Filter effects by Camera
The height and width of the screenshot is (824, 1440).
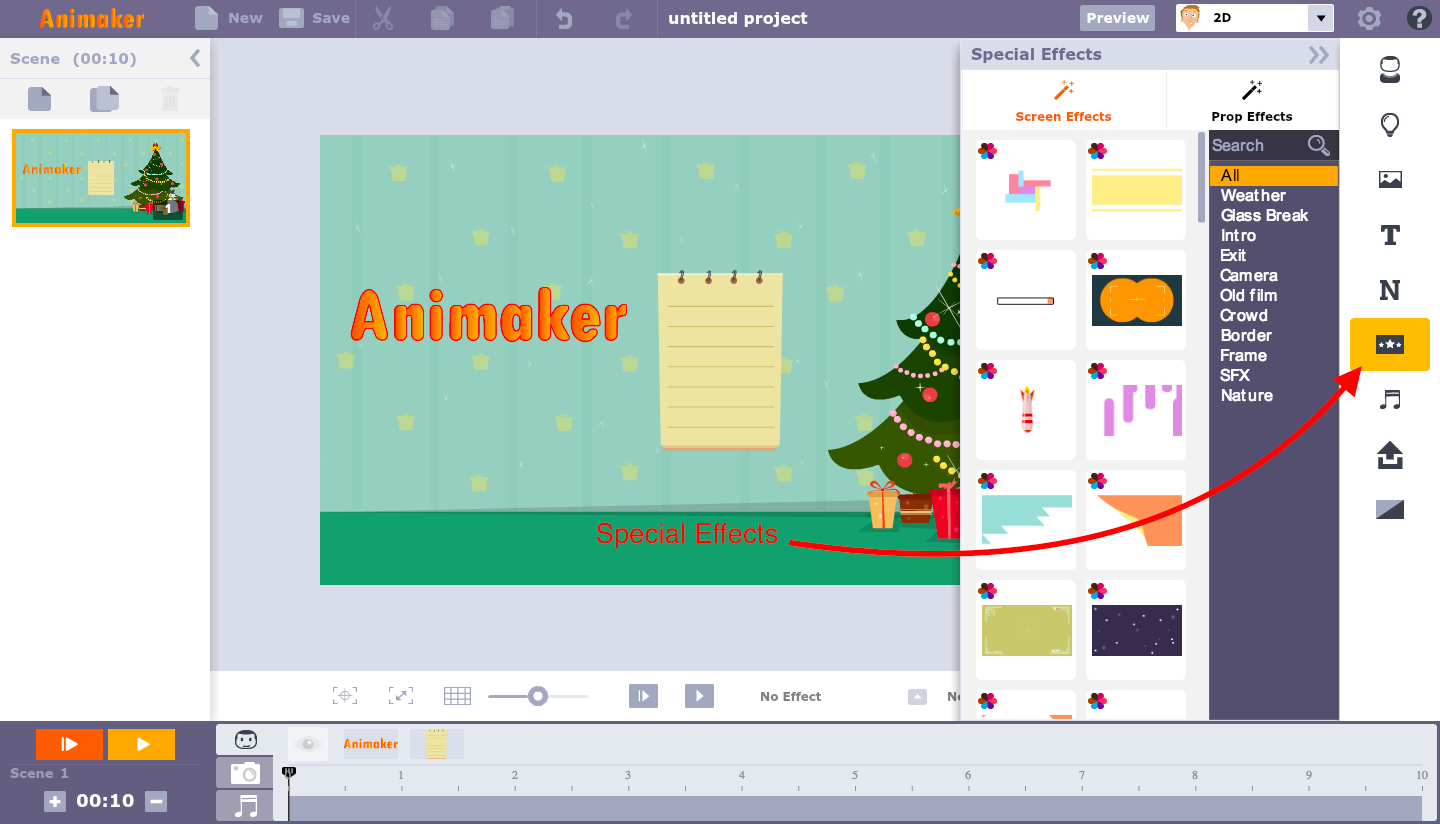(x=1249, y=276)
